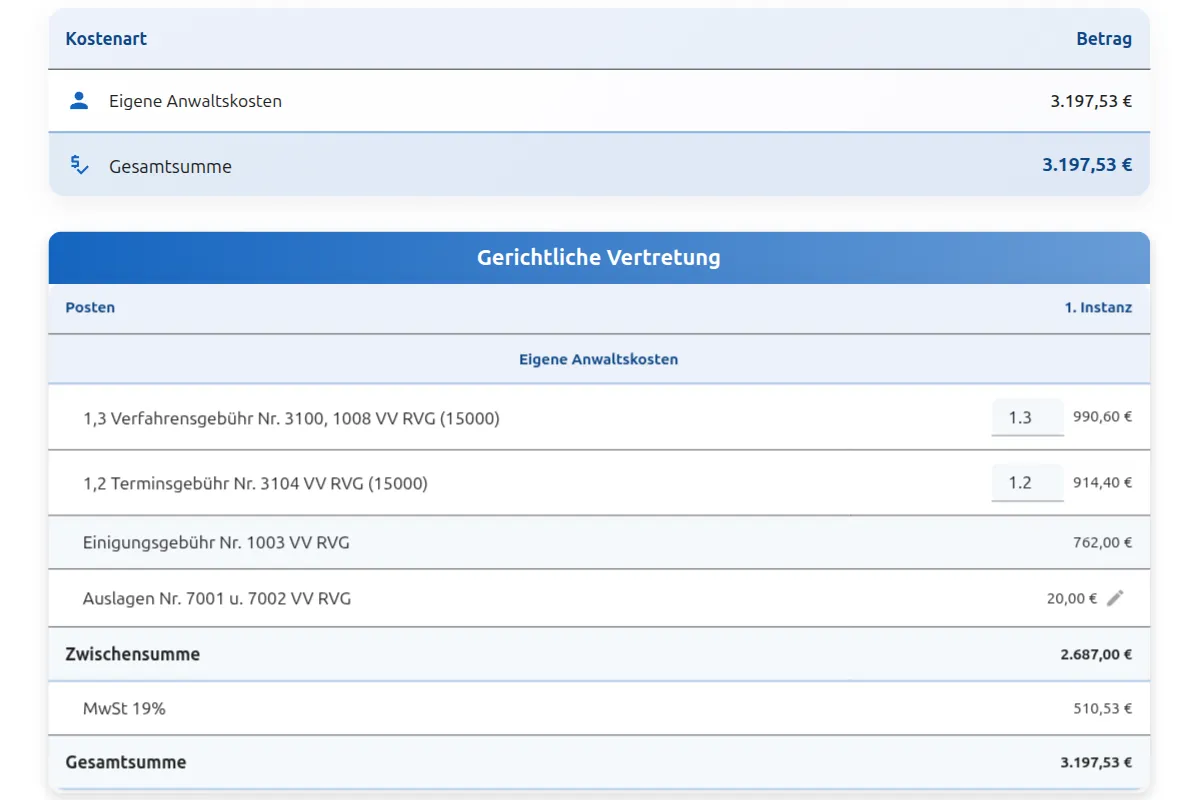1200x800 pixels.
Task: Click the 990,60 € fee amount
Action: (1103, 417)
